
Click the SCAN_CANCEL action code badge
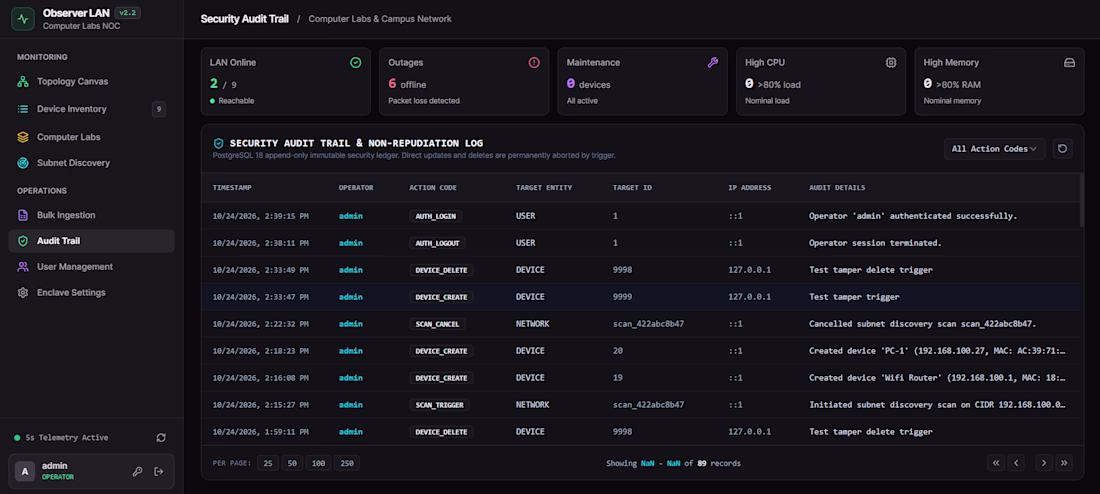coord(438,324)
